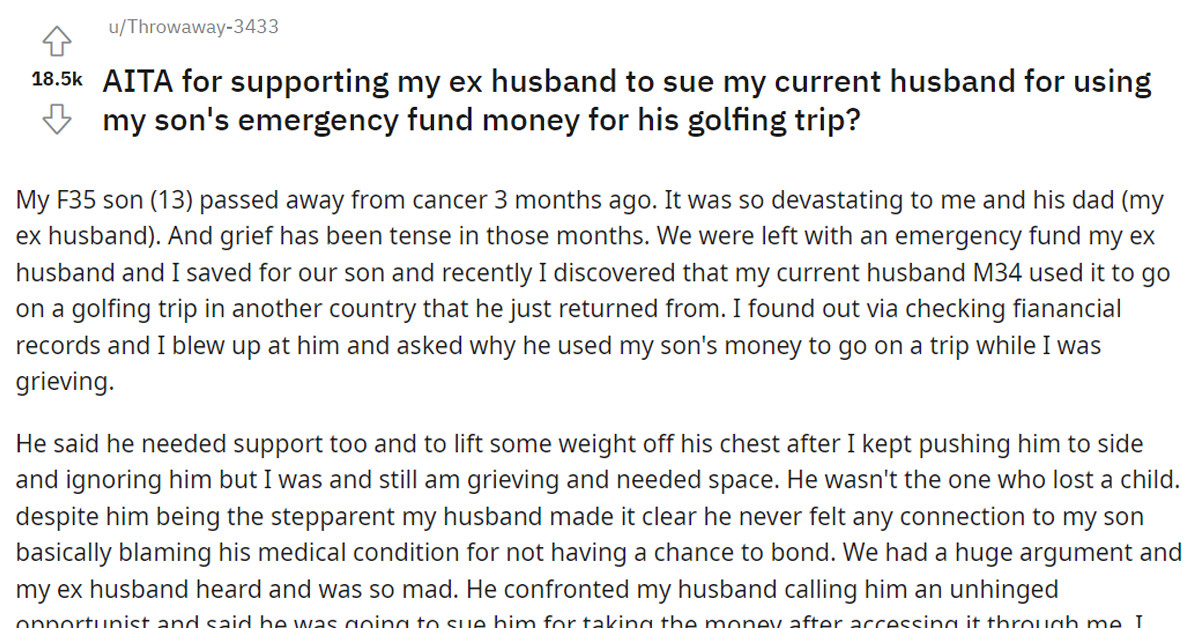Click the u/ prefix of the author name
The image size is (1200, 628).
tap(112, 28)
